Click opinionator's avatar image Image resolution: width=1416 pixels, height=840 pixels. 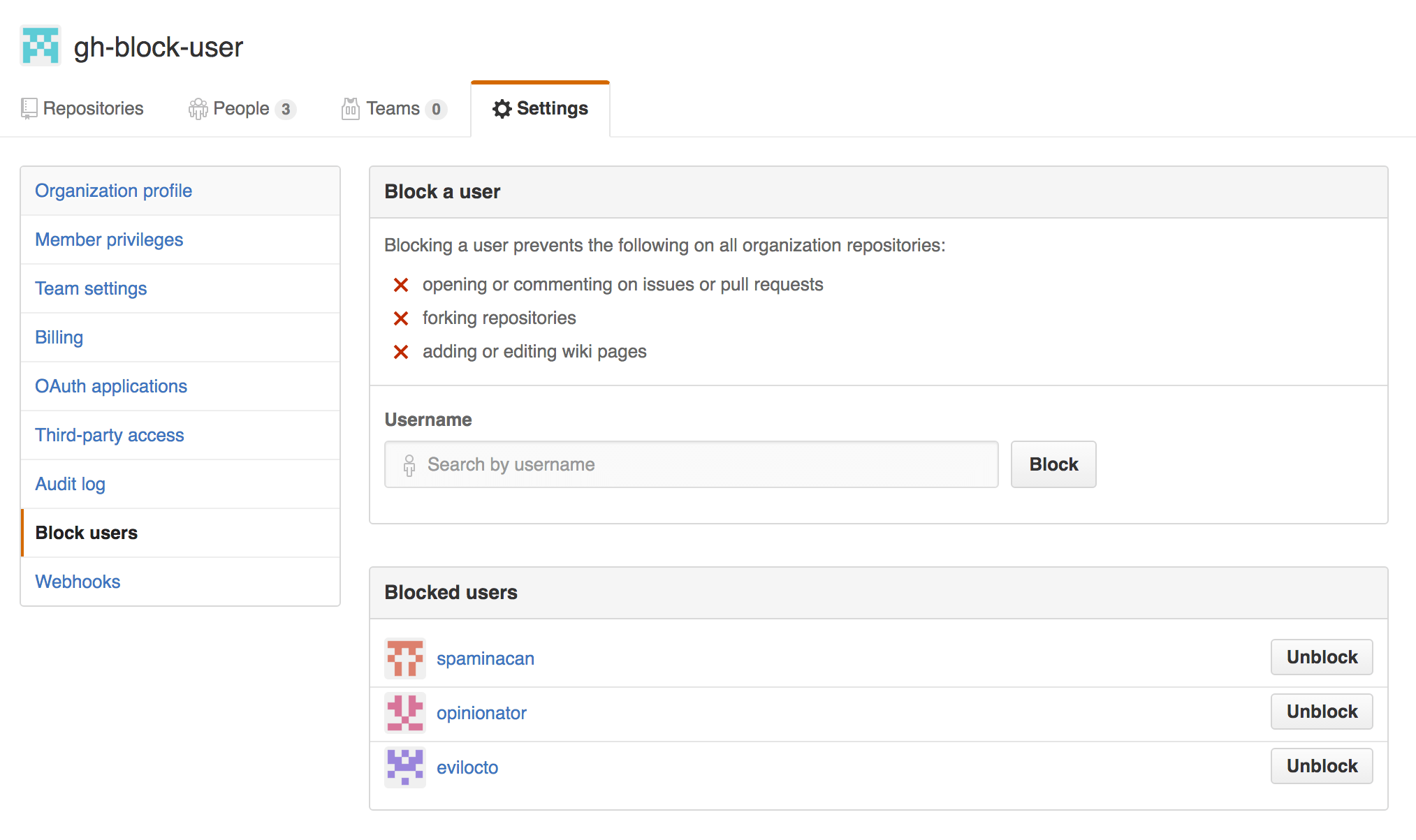click(x=404, y=712)
